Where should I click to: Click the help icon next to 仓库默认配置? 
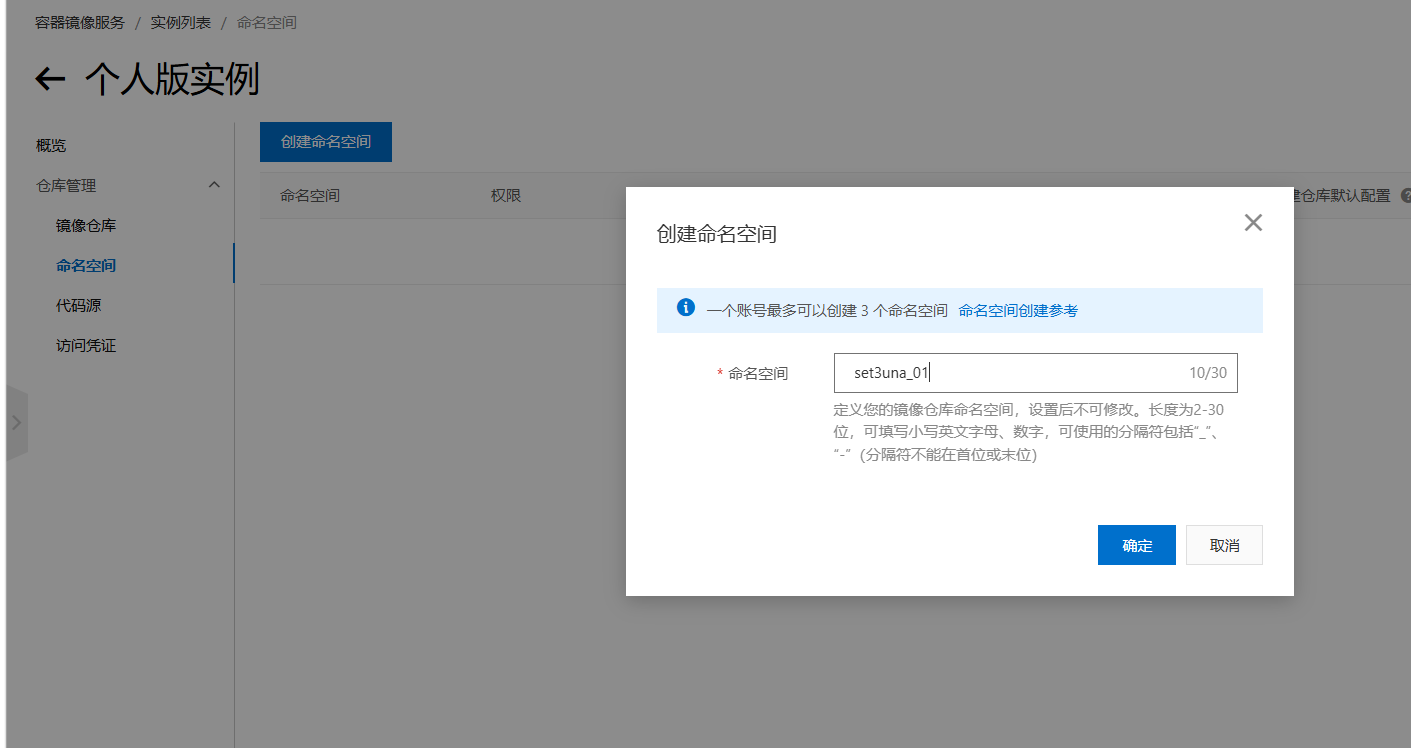click(x=1405, y=196)
